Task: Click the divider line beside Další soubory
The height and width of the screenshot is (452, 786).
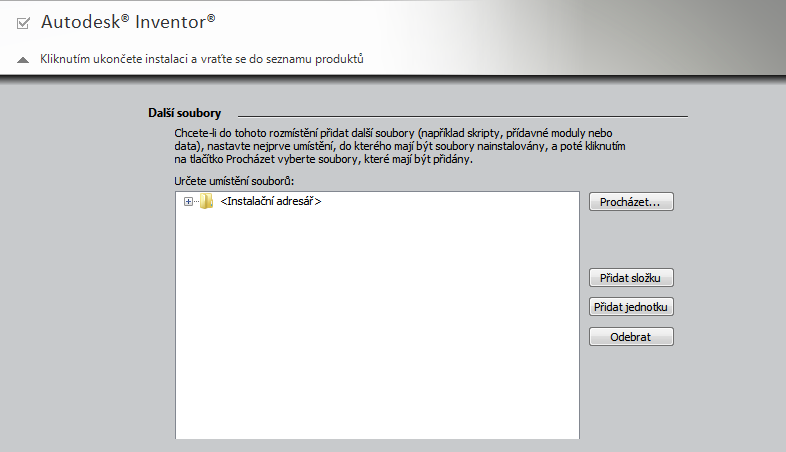Action: (x=460, y=117)
